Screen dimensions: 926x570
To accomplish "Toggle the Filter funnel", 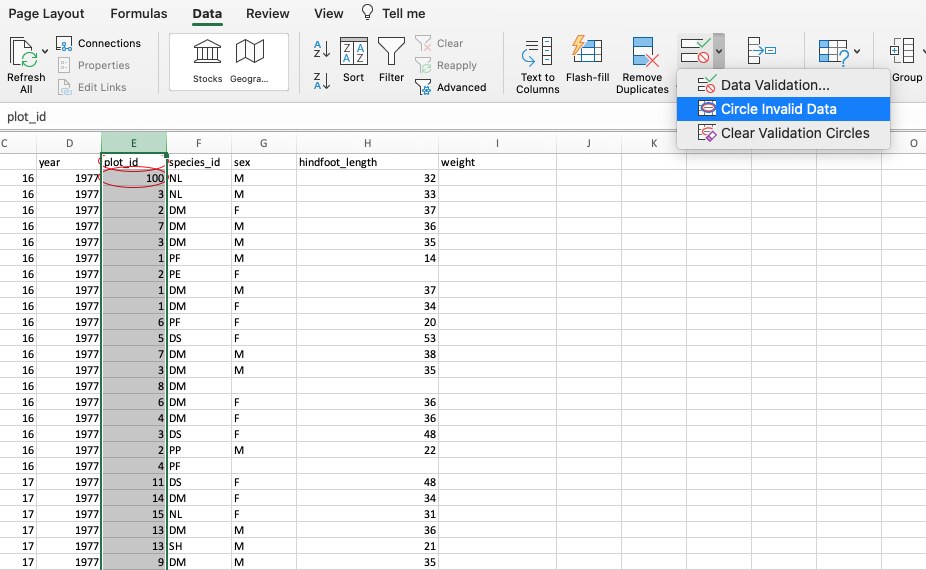I will pos(391,60).
